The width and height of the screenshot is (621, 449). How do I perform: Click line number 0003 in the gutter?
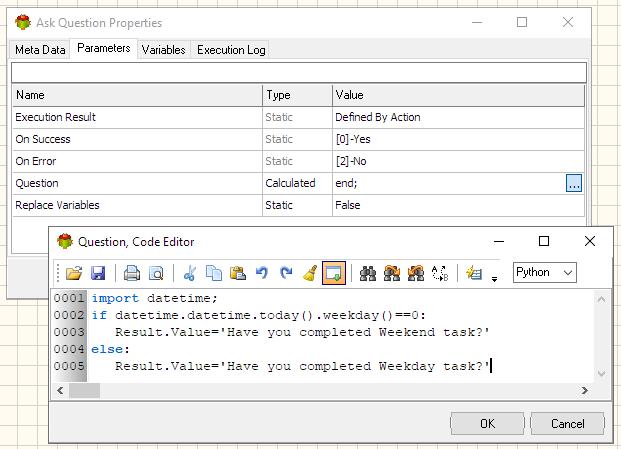coord(69,332)
